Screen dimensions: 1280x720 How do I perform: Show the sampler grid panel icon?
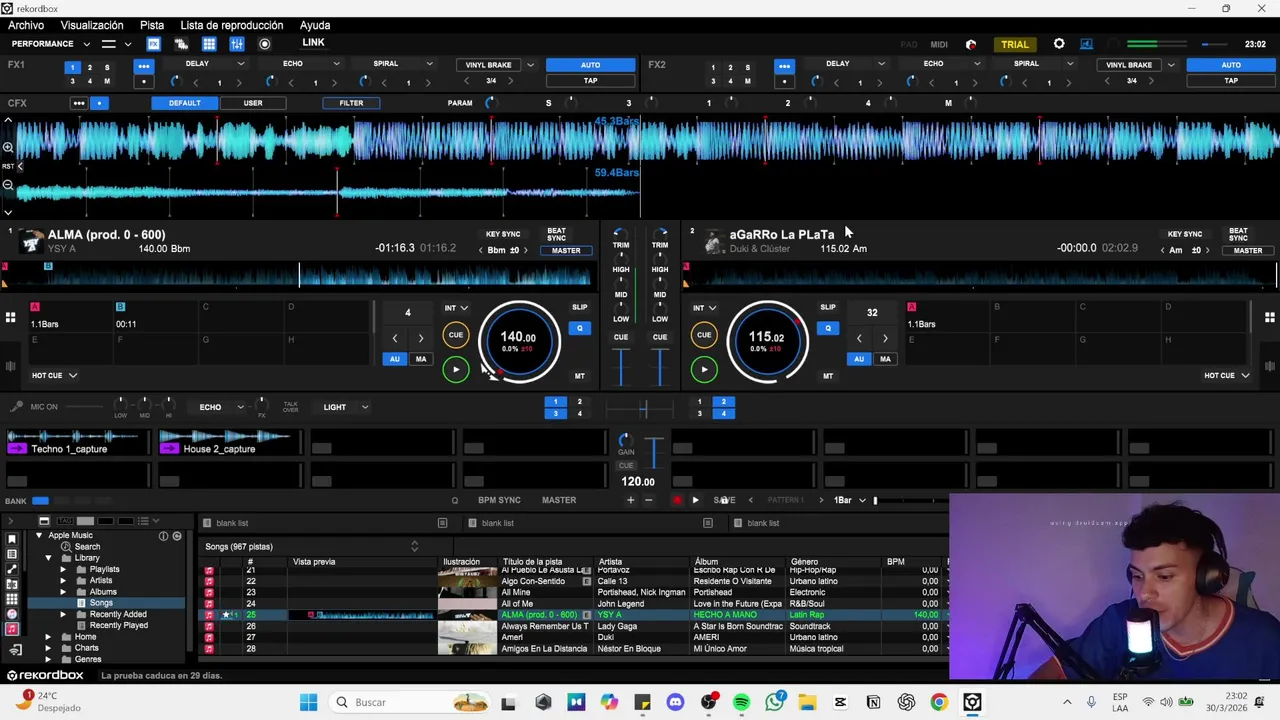tap(209, 44)
